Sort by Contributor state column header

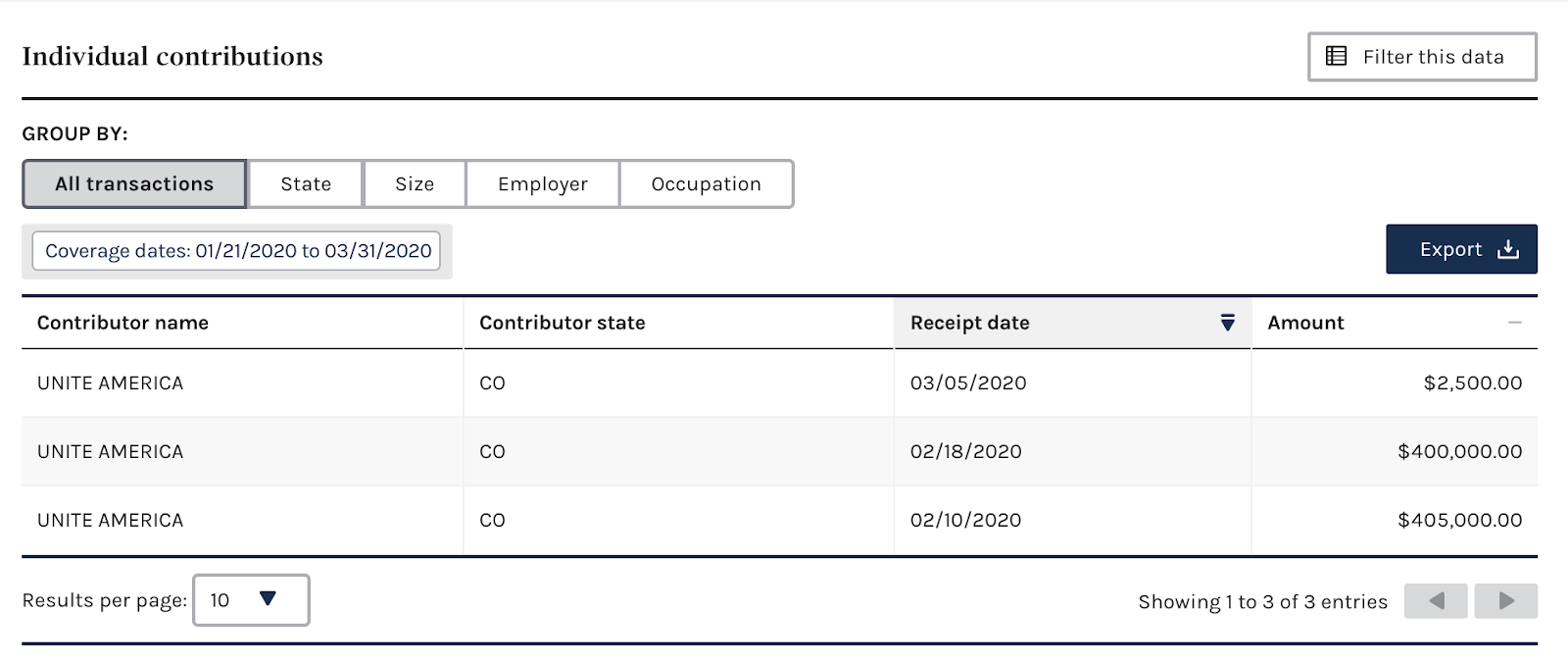(562, 323)
